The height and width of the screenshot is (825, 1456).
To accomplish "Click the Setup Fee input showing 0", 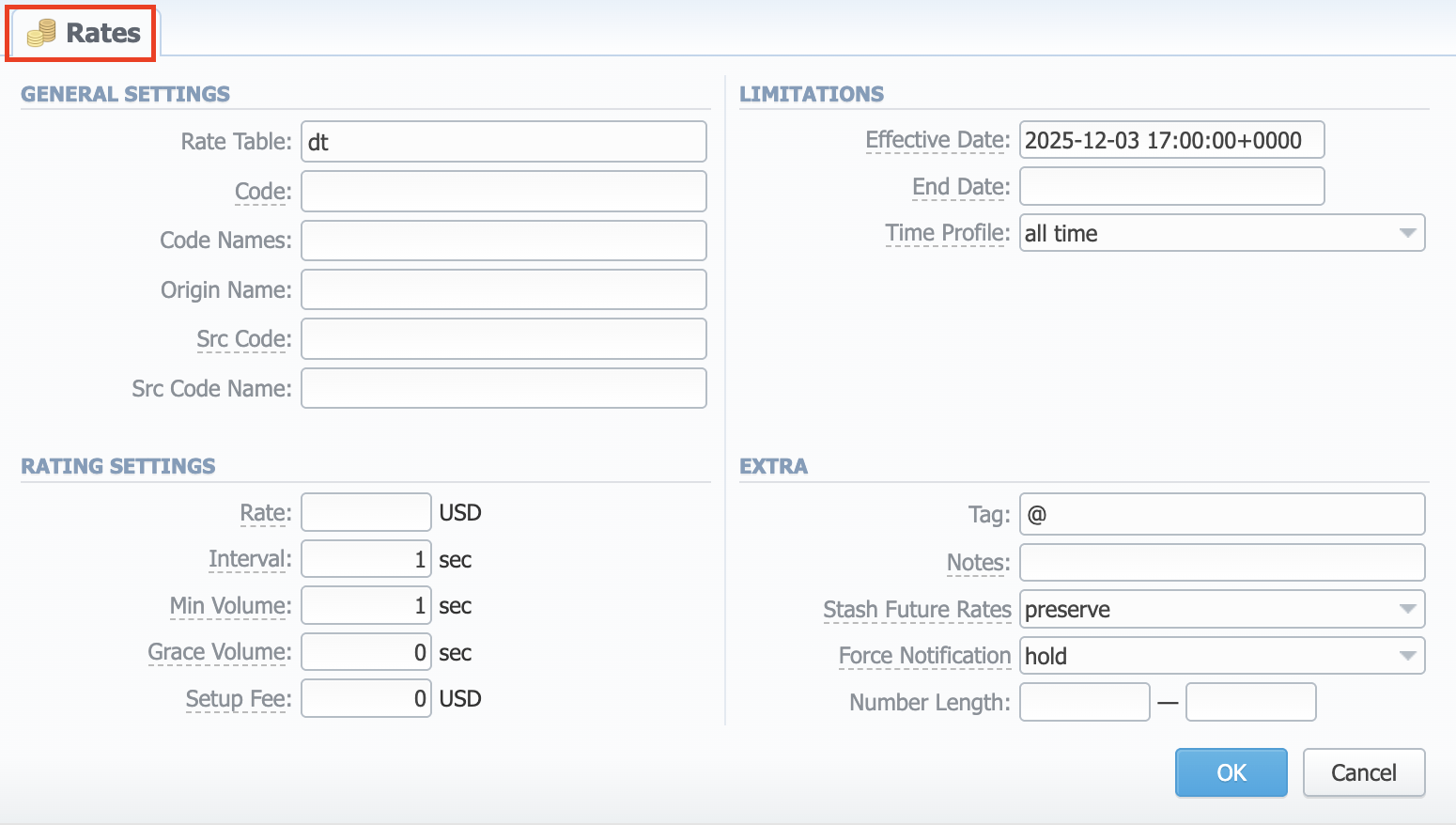I will 365,698.
